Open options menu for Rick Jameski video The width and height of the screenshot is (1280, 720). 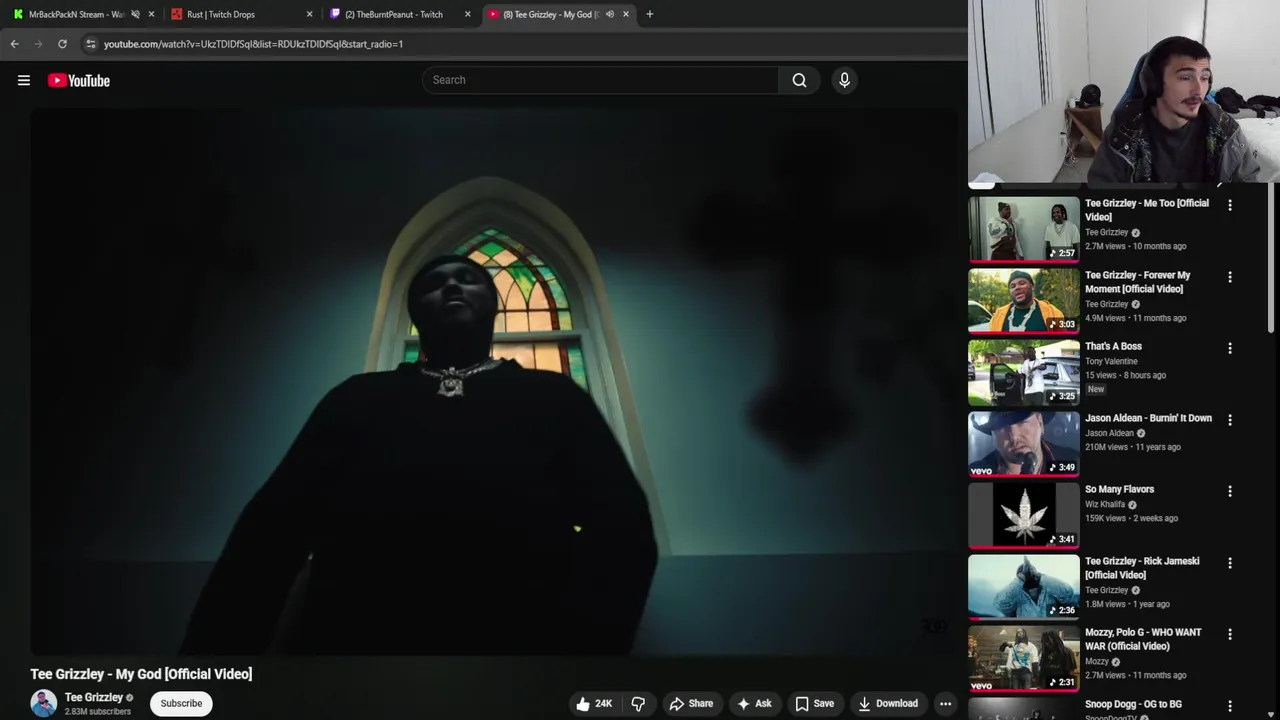pyautogui.click(x=1230, y=563)
